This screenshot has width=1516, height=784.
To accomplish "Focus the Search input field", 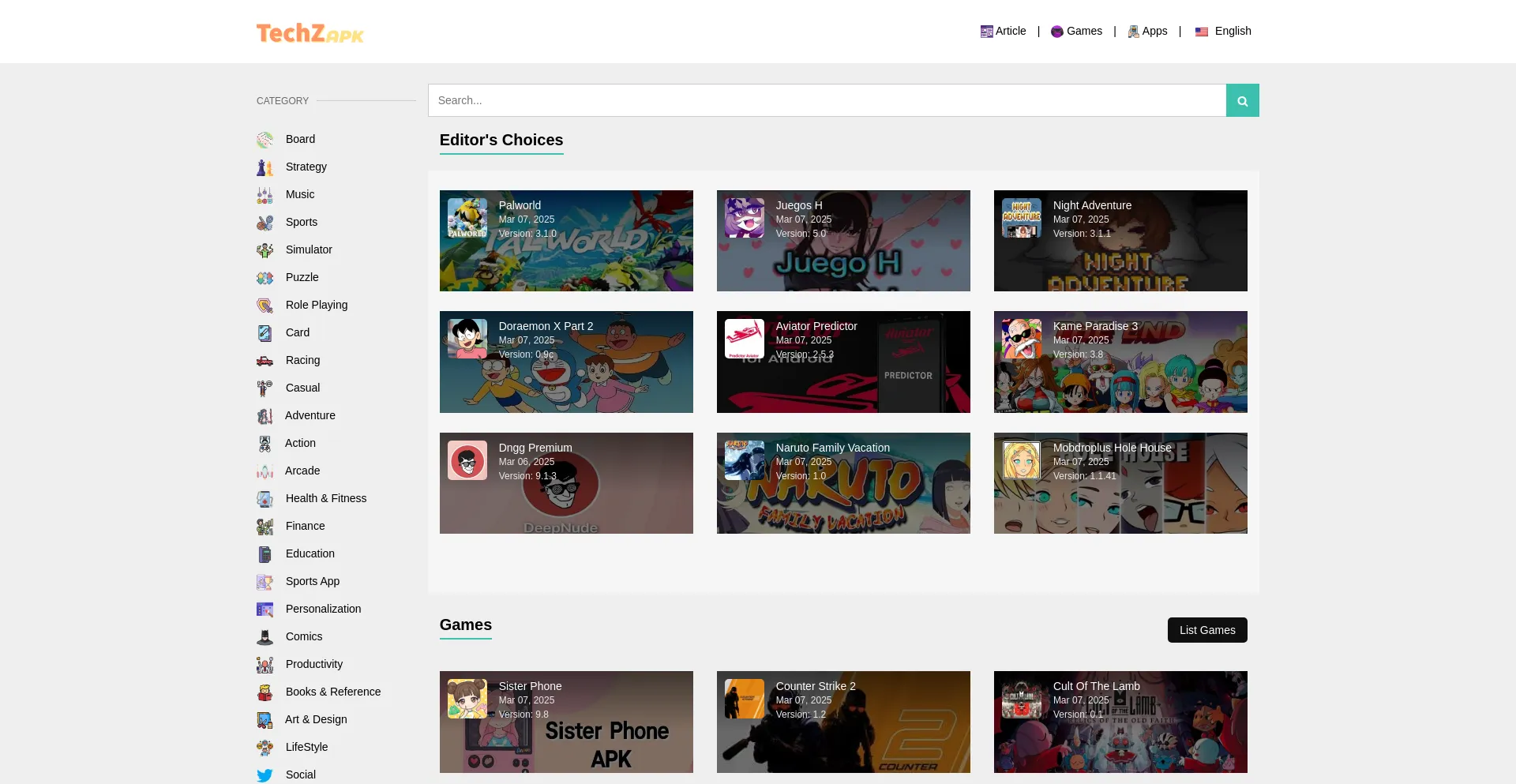I will coord(827,100).
